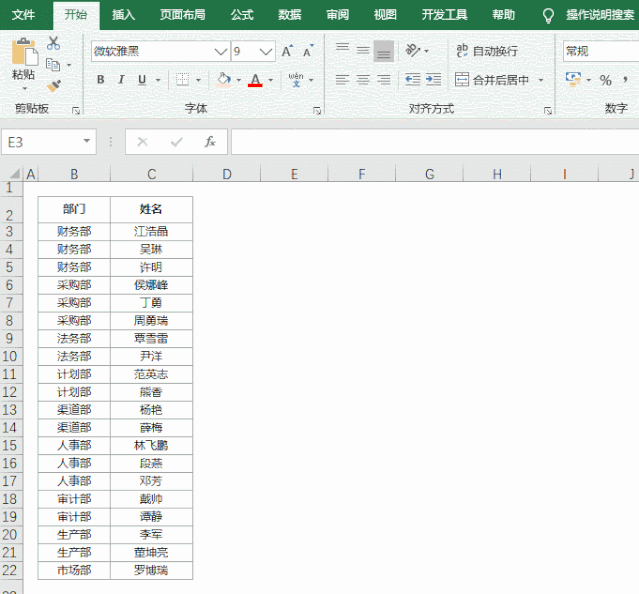Switch to the 插入 tab
639x594 pixels.
click(x=123, y=15)
